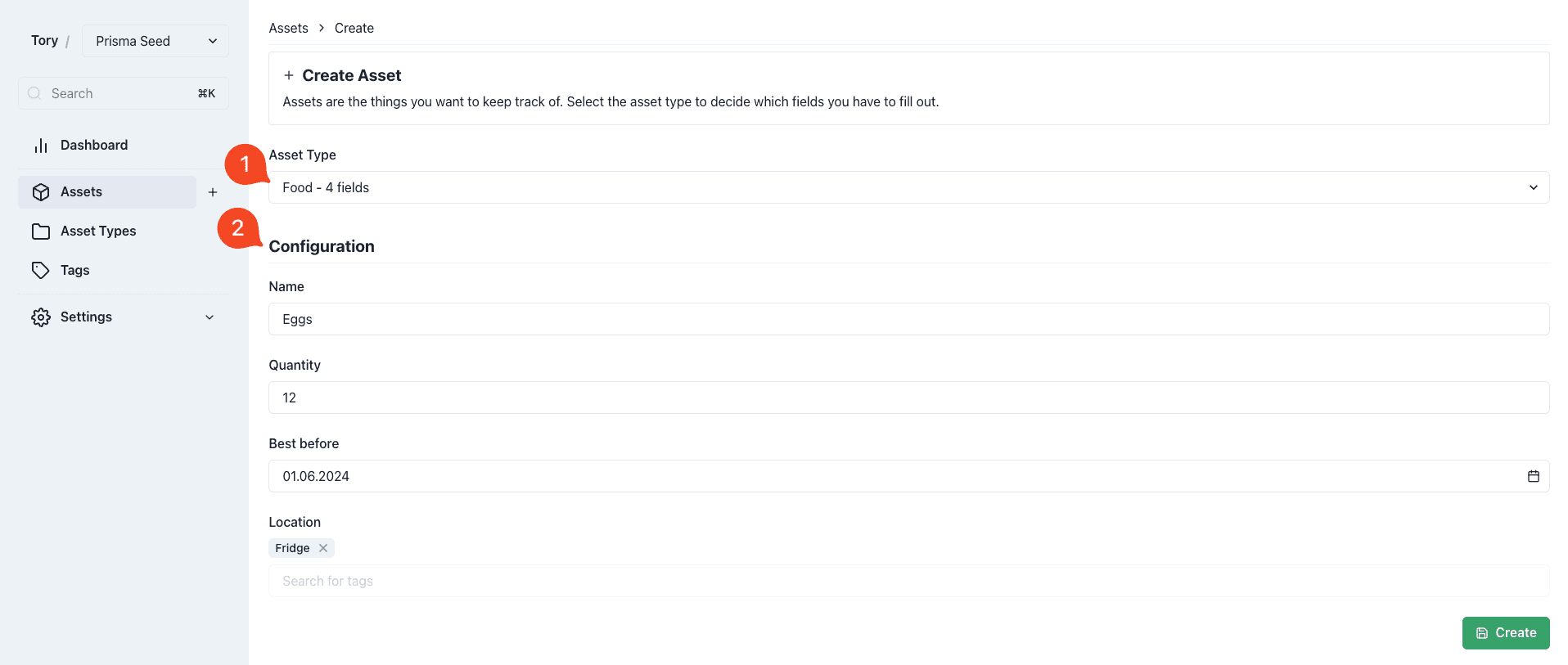Focus the sidebar Search field

124,93
